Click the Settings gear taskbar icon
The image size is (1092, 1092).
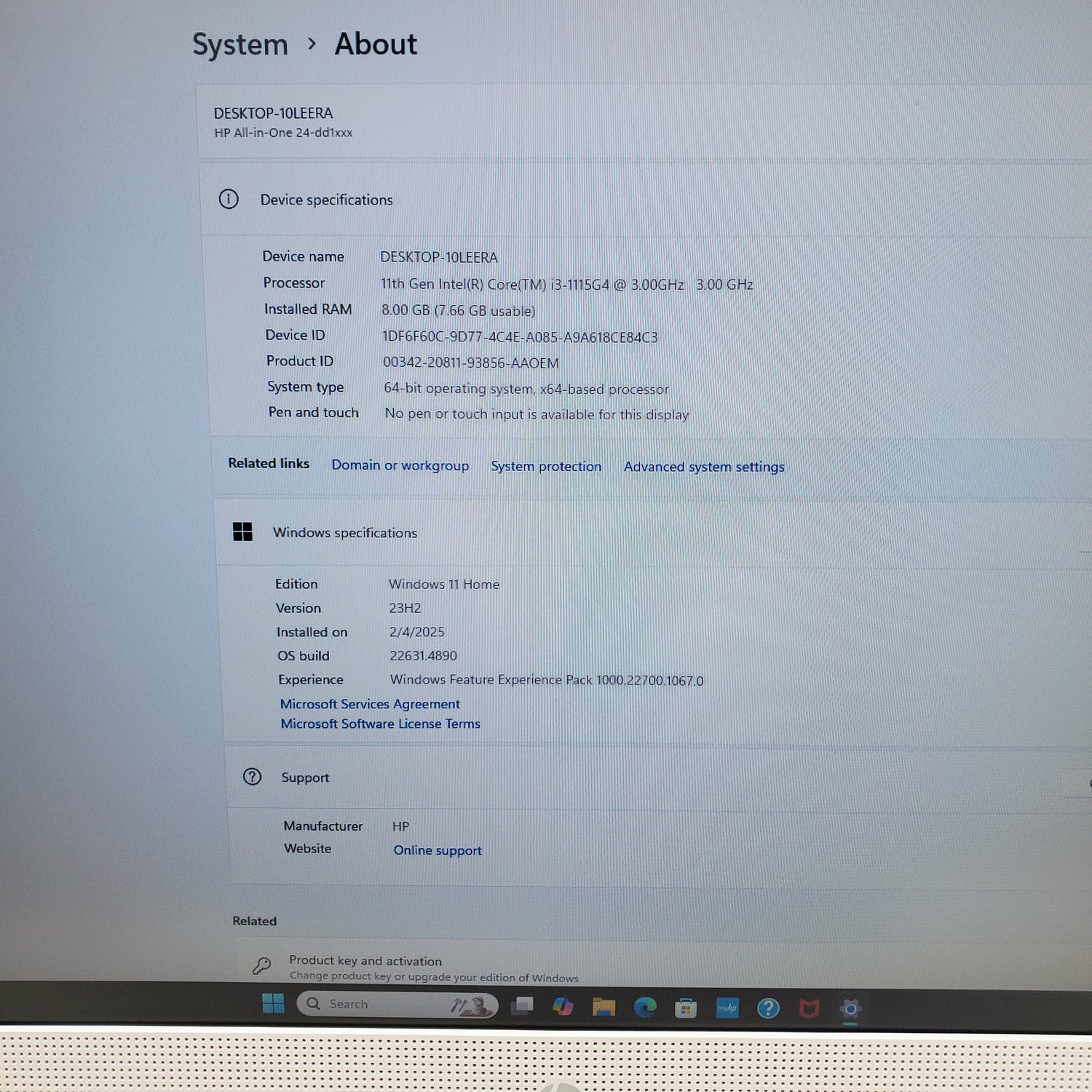pos(850,1009)
